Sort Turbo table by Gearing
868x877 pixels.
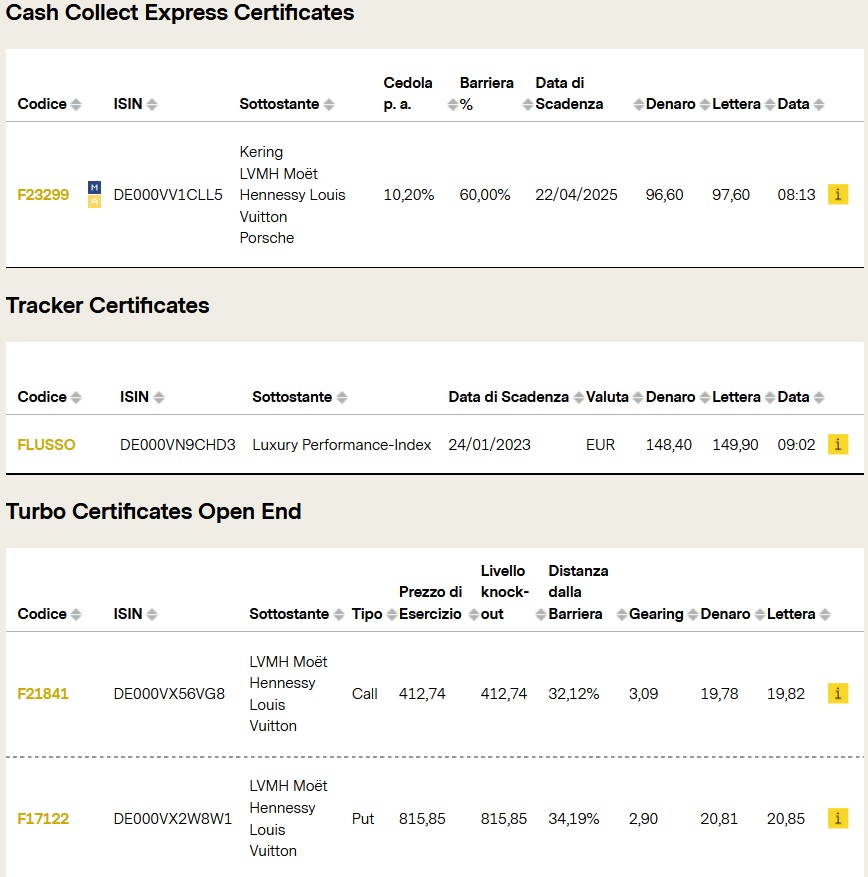point(692,615)
